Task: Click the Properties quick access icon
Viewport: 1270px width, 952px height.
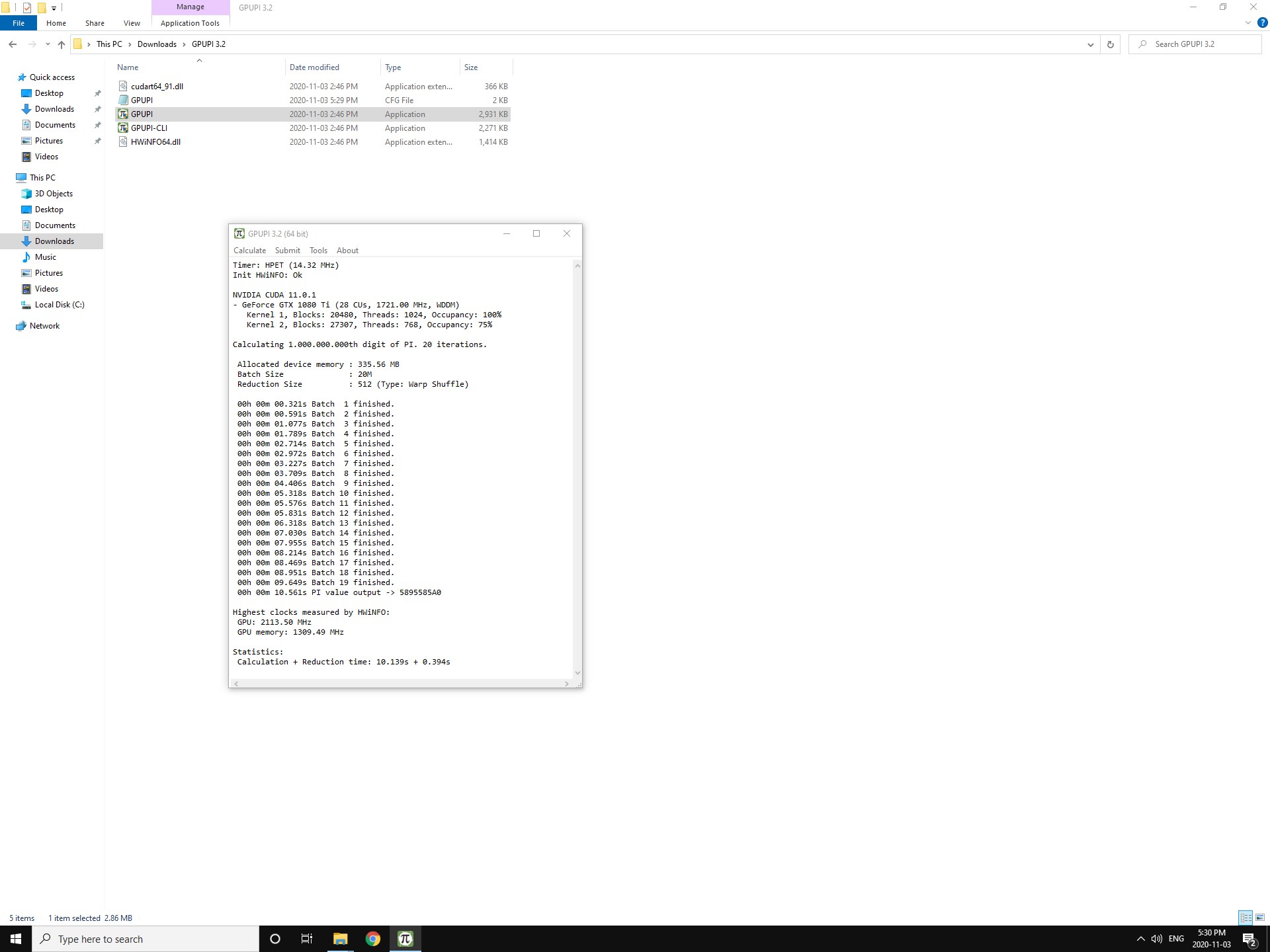Action: coord(27,8)
